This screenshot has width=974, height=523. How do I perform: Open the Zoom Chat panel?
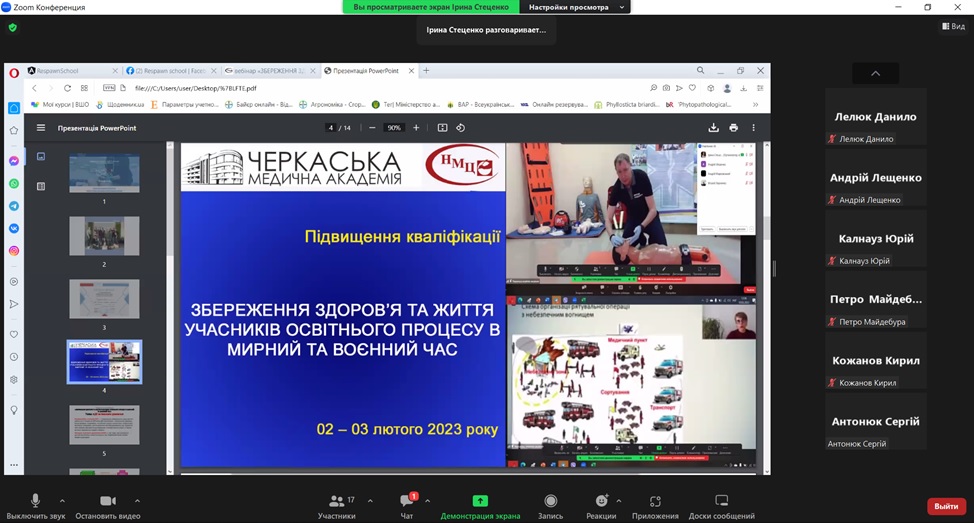407,501
